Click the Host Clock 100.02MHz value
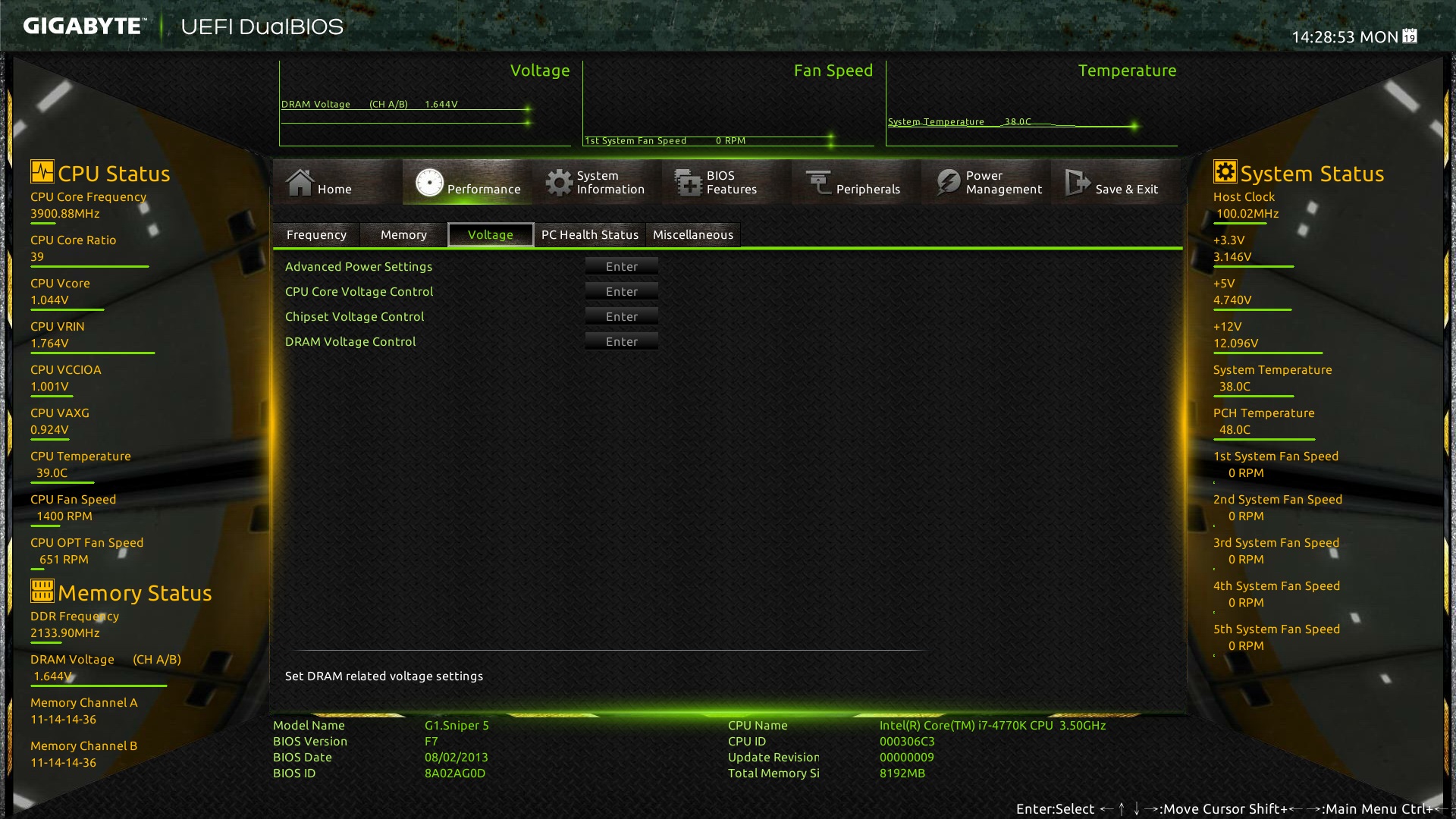This screenshot has height=819, width=1456. (x=1247, y=214)
